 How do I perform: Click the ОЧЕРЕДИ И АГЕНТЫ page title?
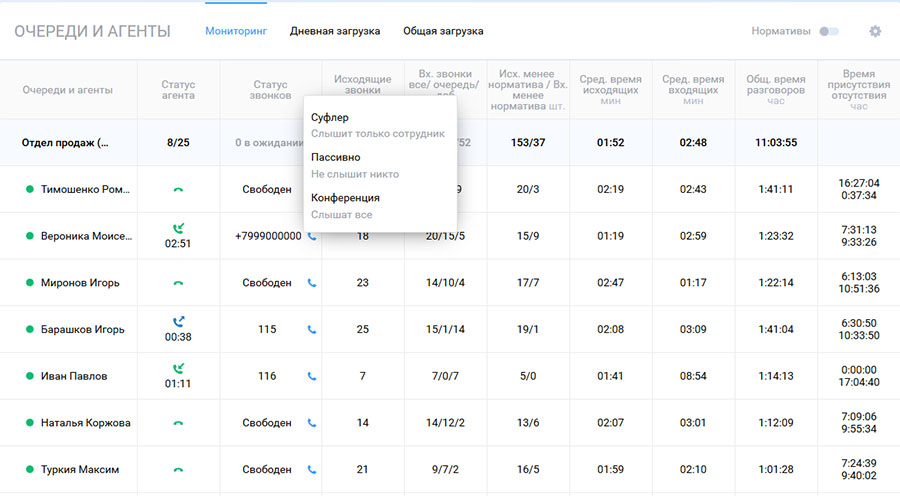pyautogui.click(x=92, y=31)
